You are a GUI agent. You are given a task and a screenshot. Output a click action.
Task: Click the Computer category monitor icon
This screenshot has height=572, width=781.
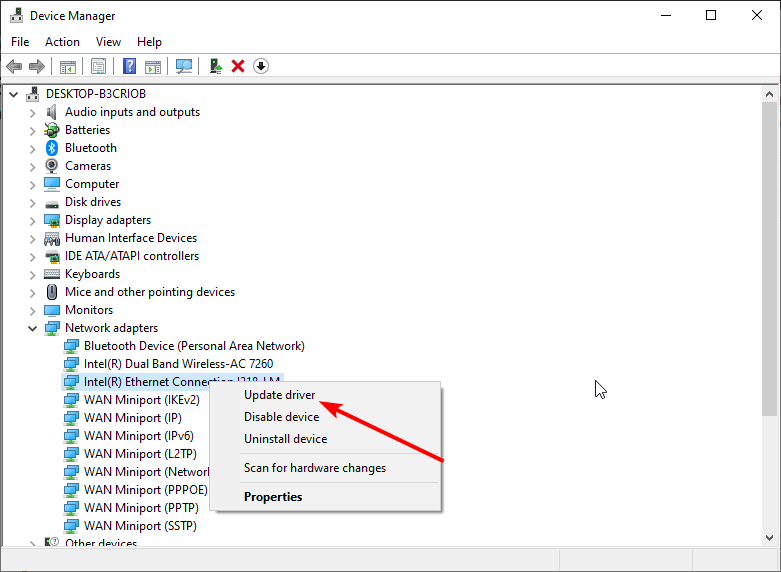point(52,184)
